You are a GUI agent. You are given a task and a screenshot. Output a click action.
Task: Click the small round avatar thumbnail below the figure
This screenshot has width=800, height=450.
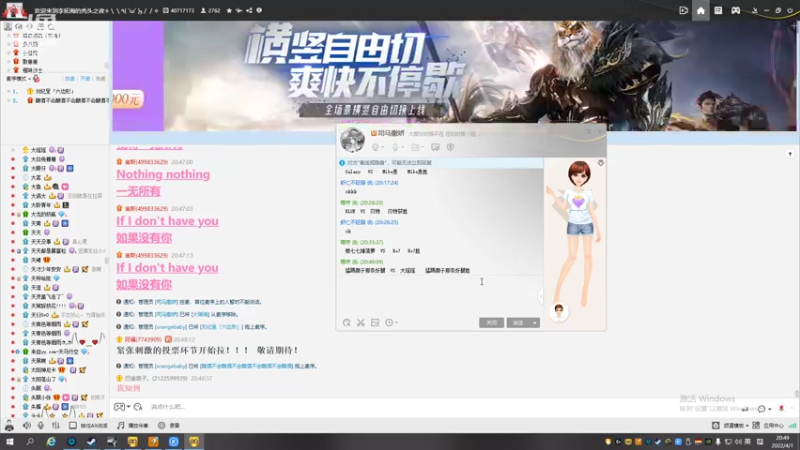[x=559, y=312]
